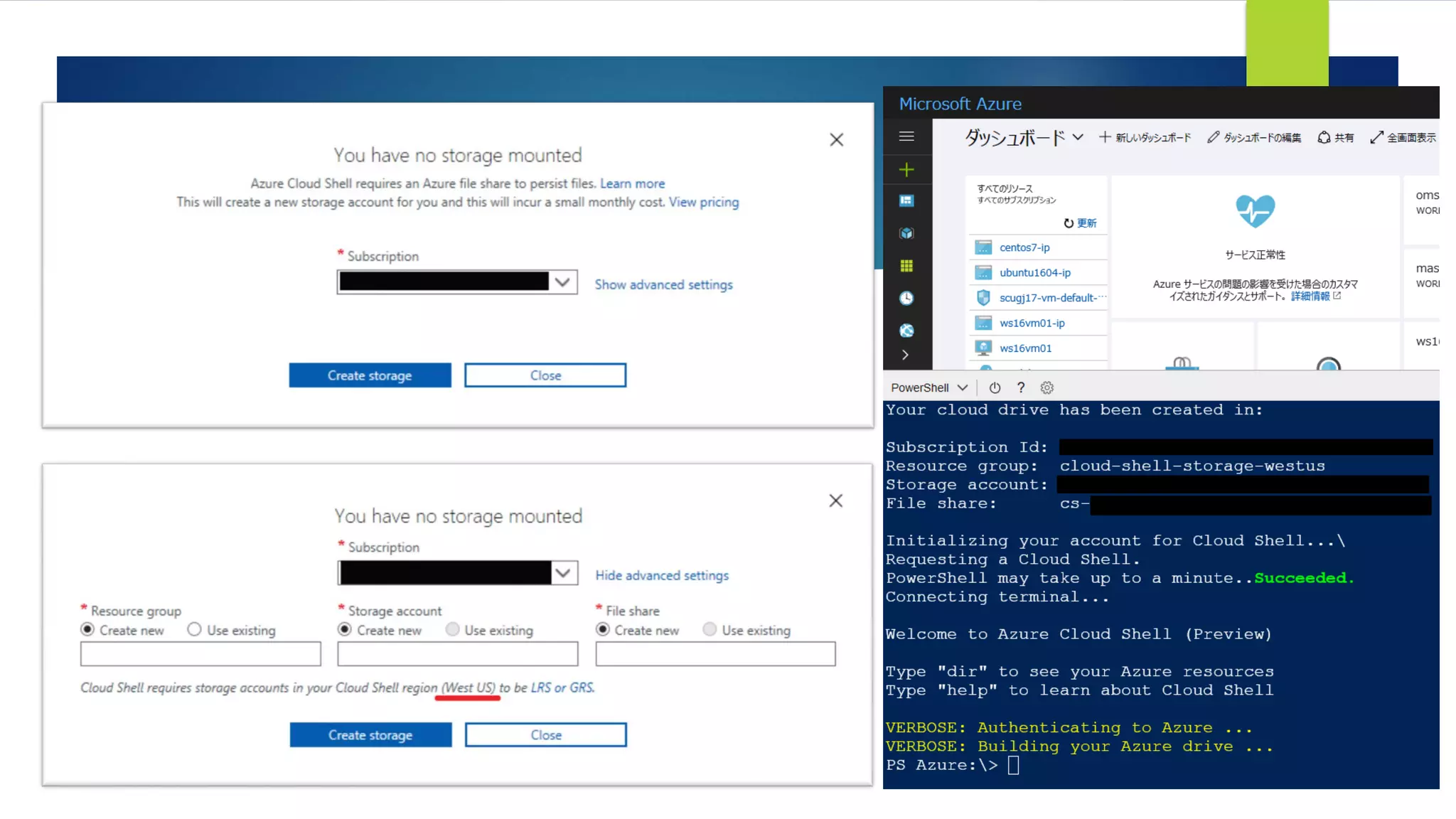1456x819 pixels.
Task: Open the Subscription dropdown in the top dialog
Action: pyautogui.click(x=562, y=282)
